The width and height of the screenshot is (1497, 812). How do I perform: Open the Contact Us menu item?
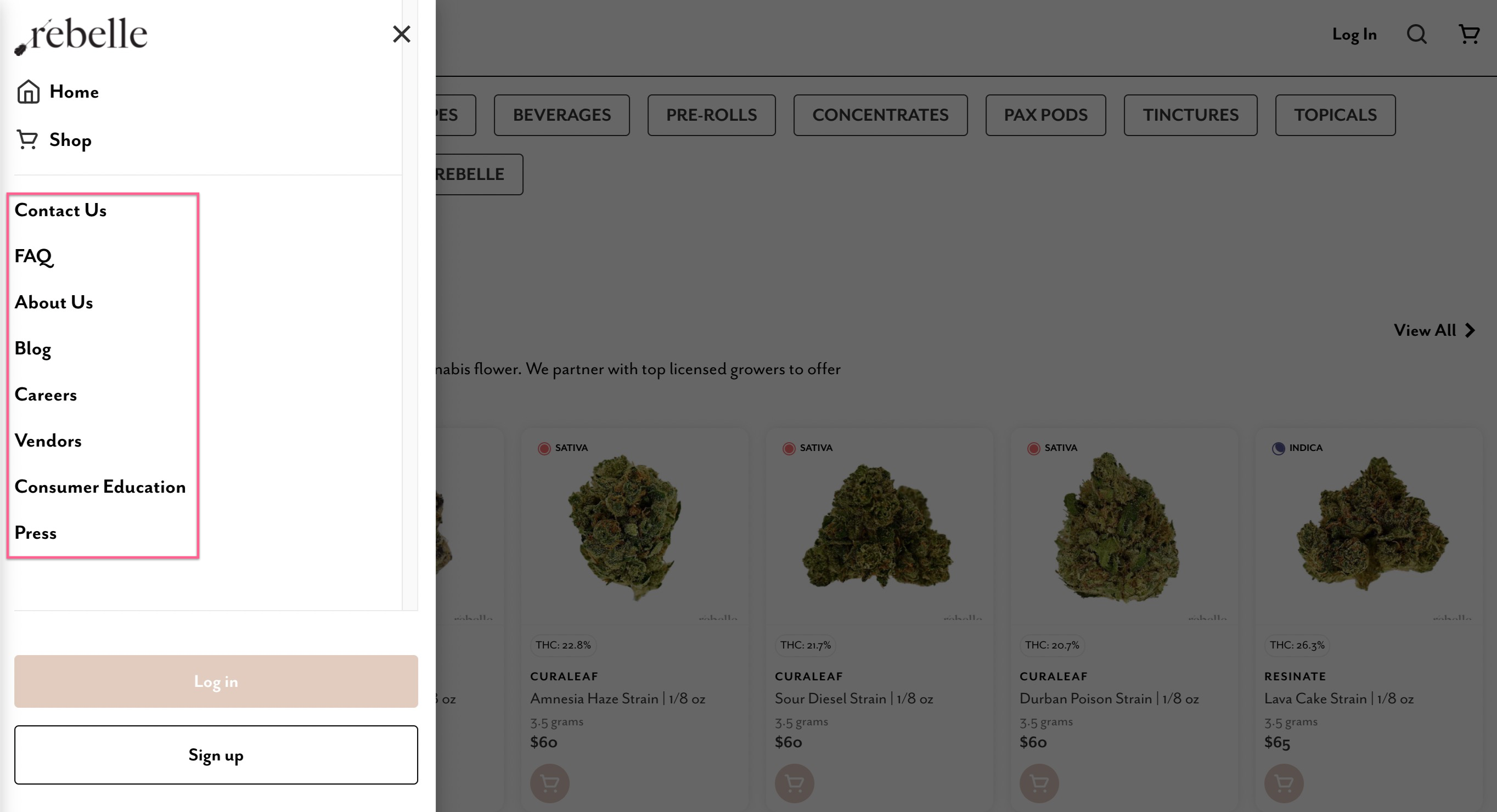[60, 210]
